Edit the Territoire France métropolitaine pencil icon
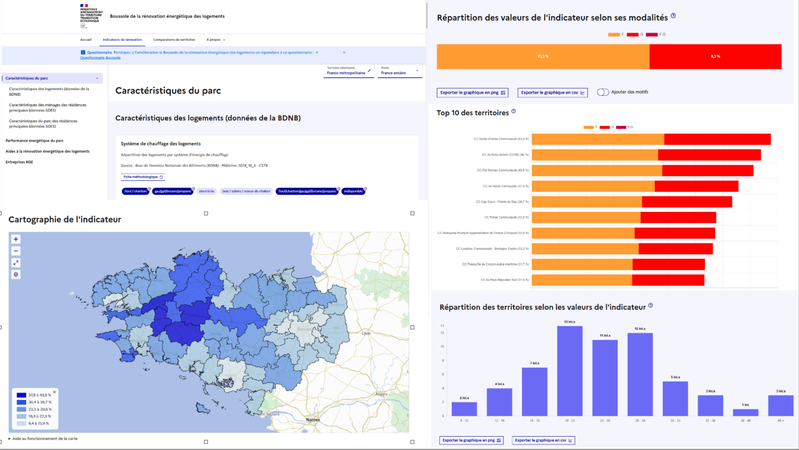The width and height of the screenshot is (799, 450). [x=369, y=71]
